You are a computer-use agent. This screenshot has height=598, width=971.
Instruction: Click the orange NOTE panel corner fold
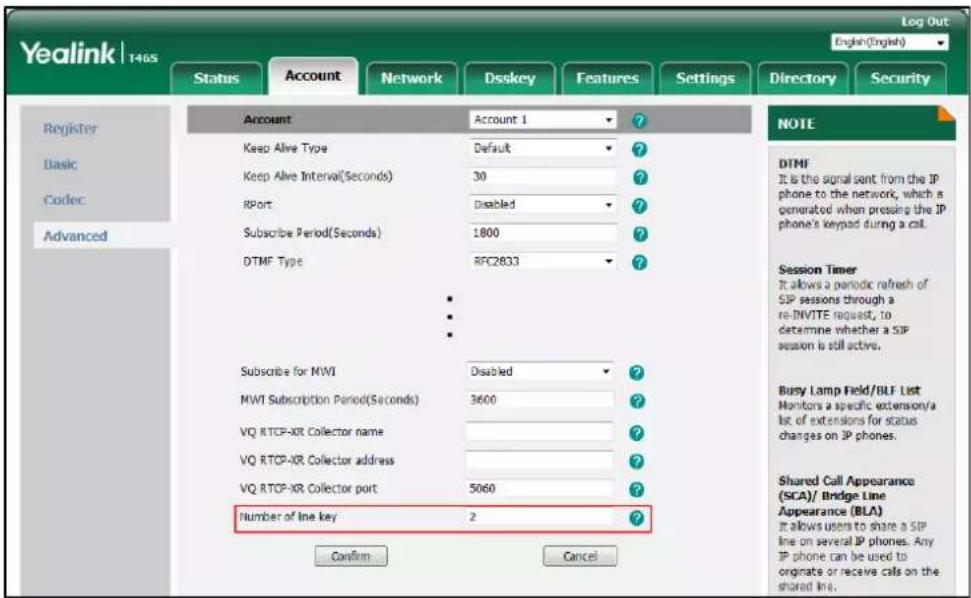point(946,113)
